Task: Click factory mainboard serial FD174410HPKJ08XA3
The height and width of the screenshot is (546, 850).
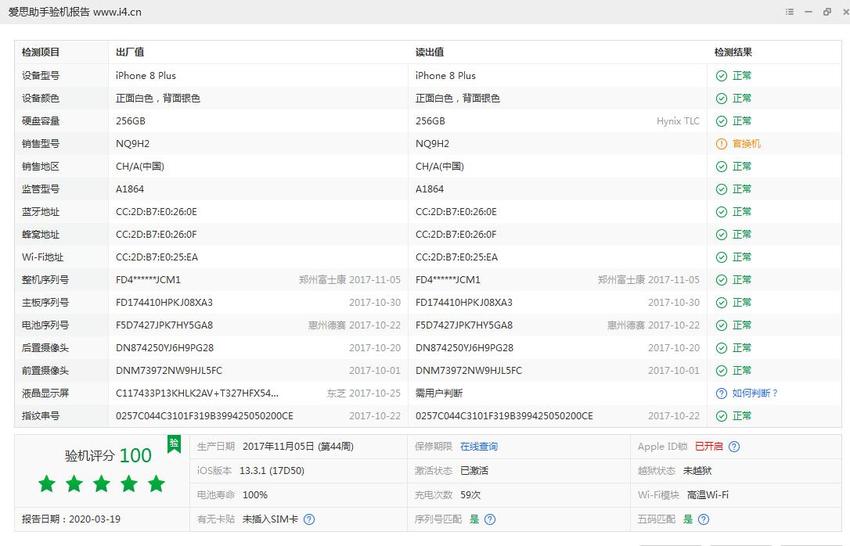Action: (164, 303)
